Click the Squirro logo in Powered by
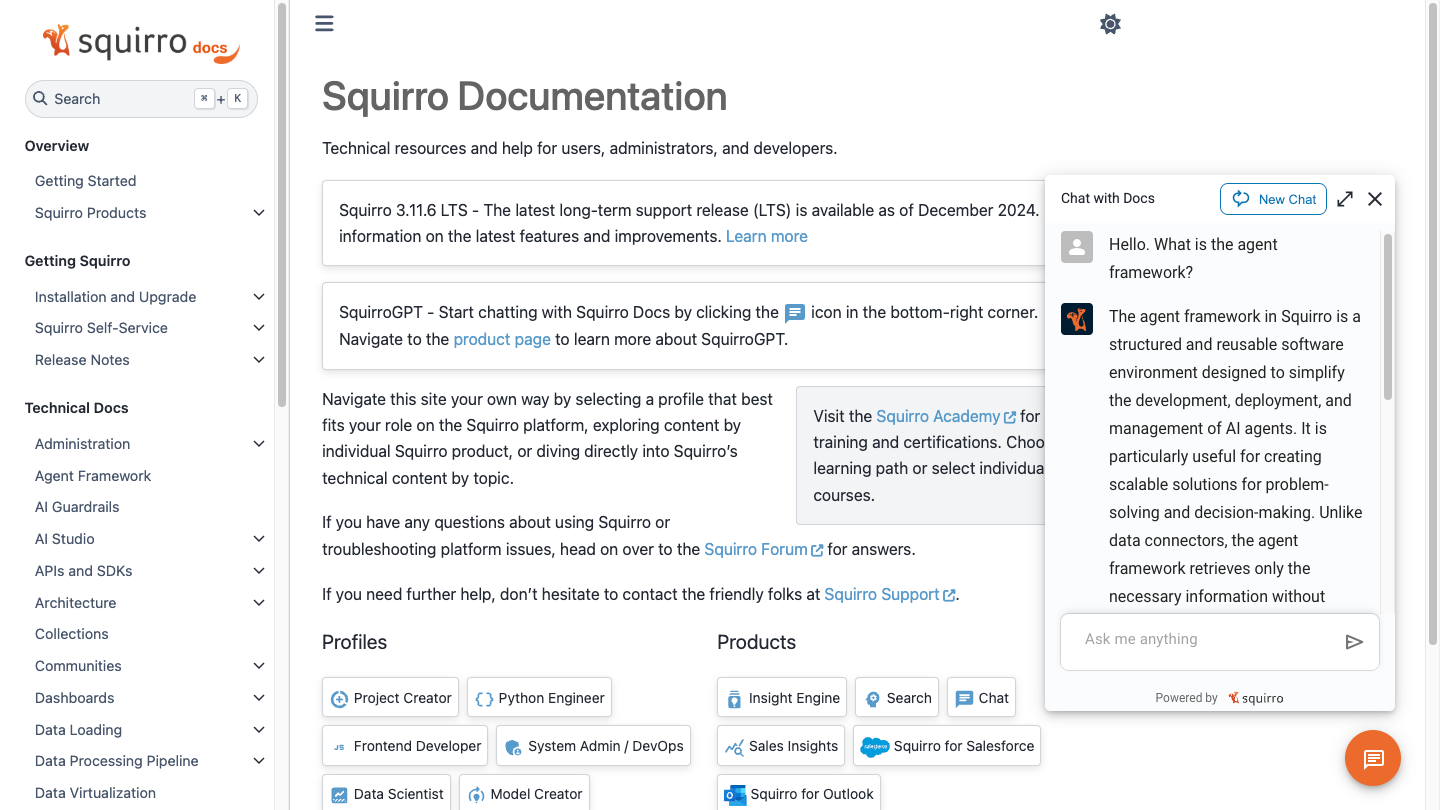Image resolution: width=1440 pixels, height=810 pixels. pos(1256,698)
